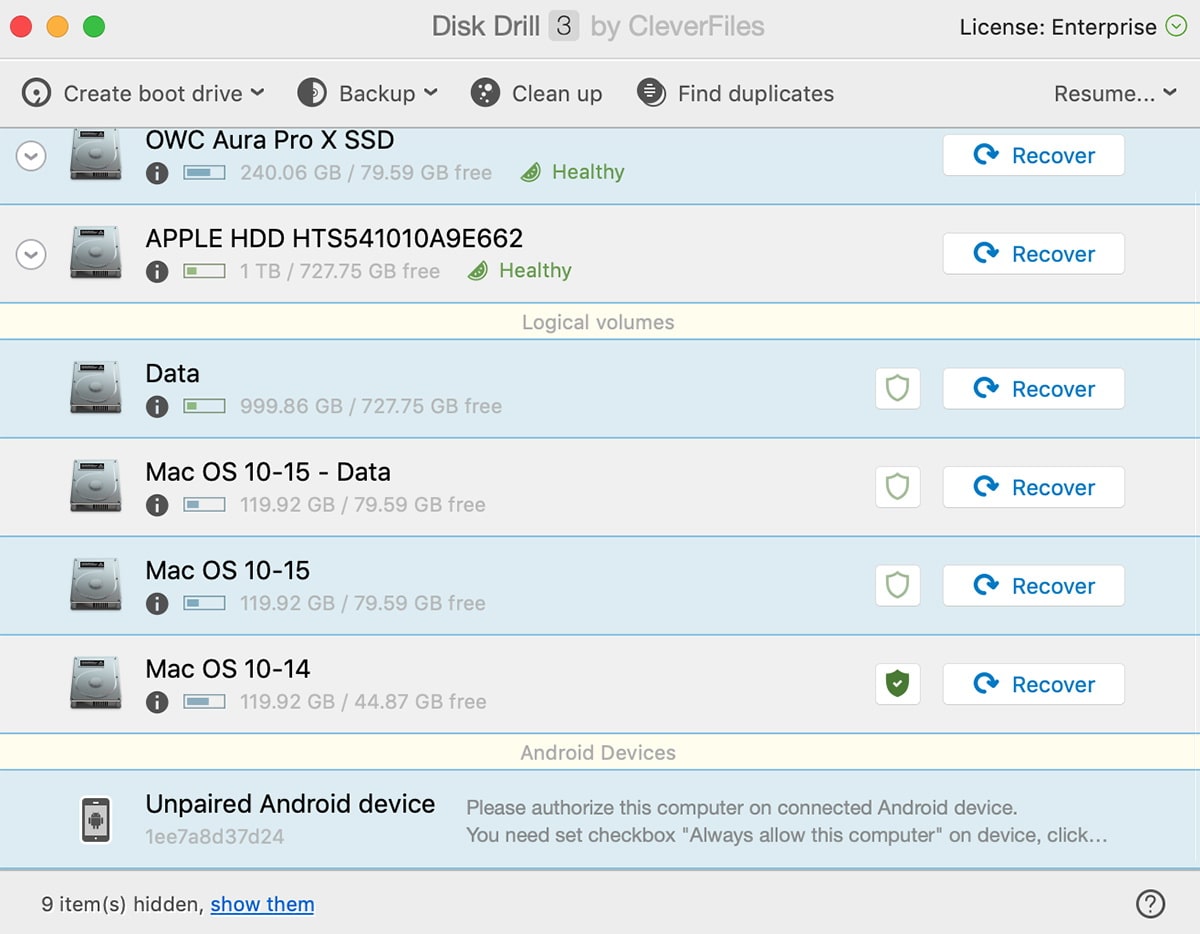Expand the OWC Aura Pro X SSD row

(31, 156)
